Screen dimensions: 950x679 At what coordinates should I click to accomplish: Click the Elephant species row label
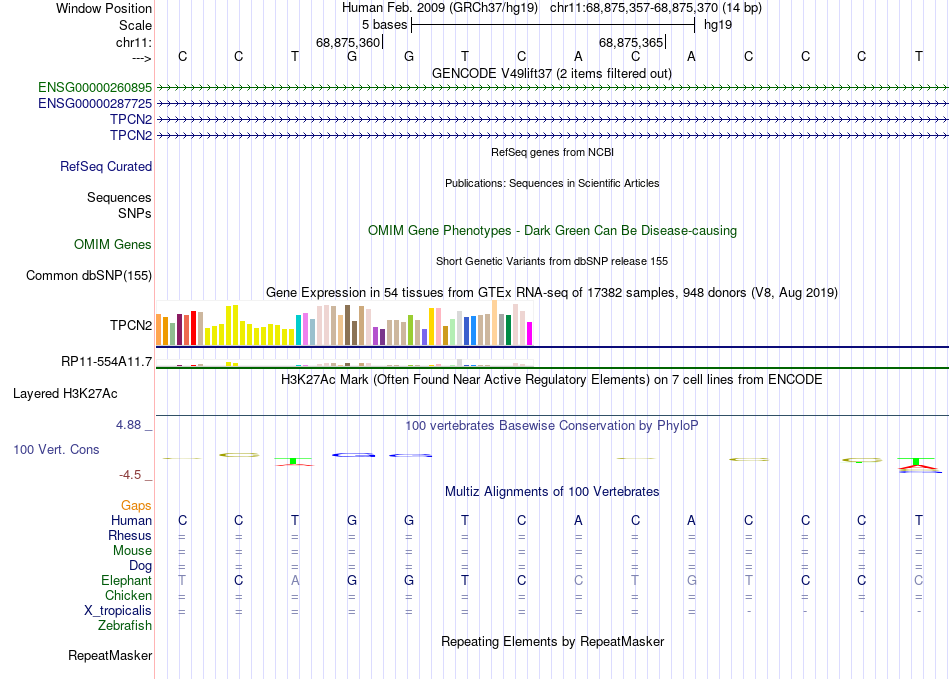click(127, 581)
